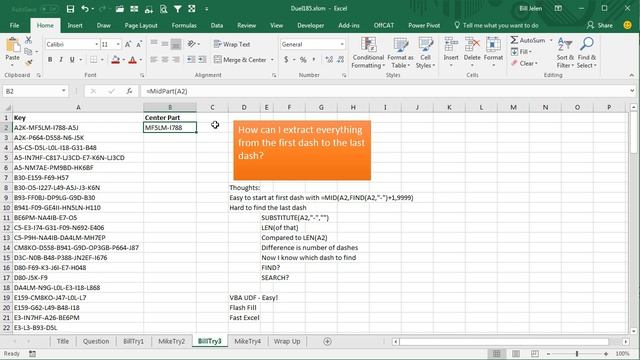Screen dimensions: 640x360
Task: Pick the fill color bucket swatch
Action: (x=116, y=60)
